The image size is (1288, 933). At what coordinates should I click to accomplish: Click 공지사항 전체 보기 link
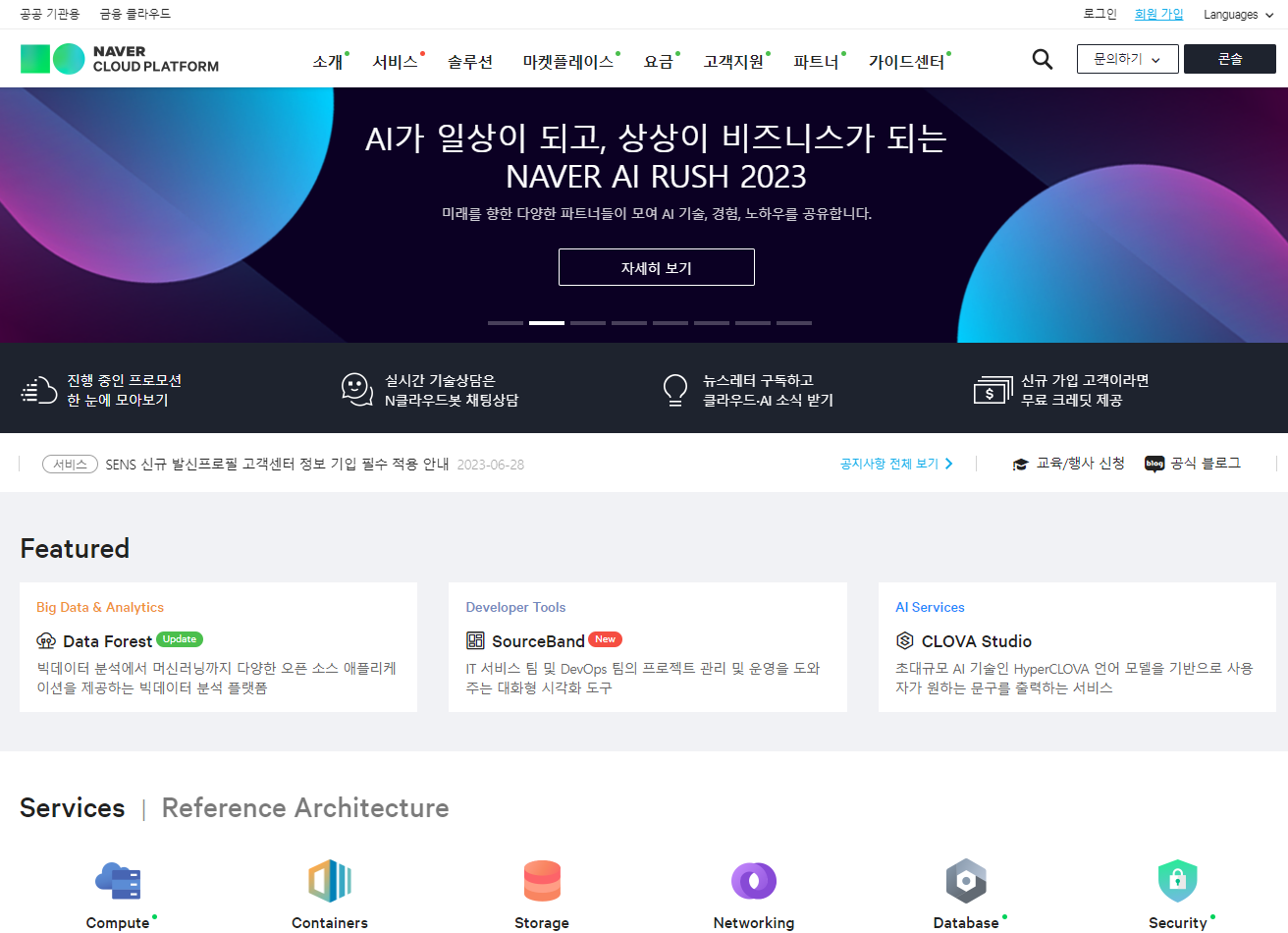[x=889, y=464]
